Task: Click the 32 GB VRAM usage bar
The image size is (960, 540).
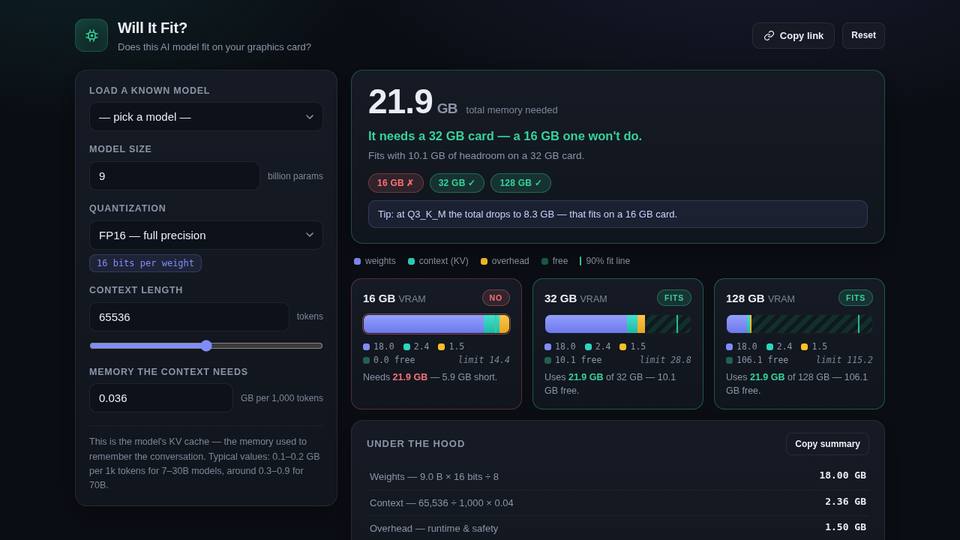Action: [x=618, y=324]
